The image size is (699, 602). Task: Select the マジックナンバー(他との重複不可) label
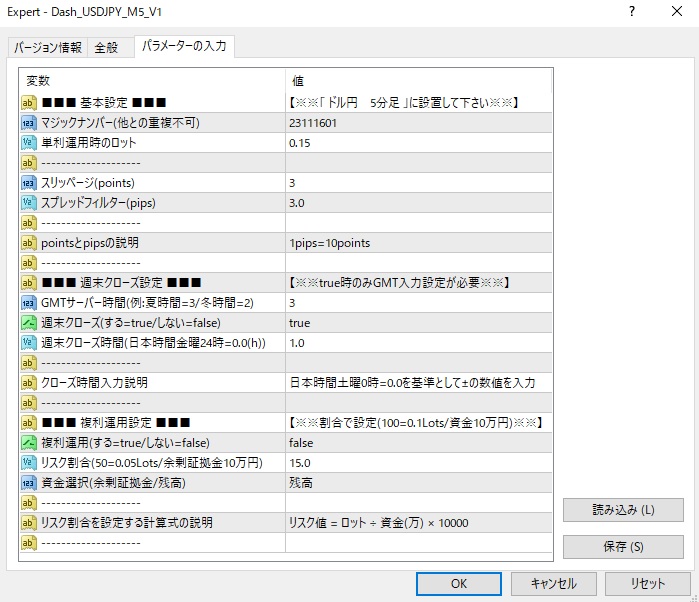point(120,123)
